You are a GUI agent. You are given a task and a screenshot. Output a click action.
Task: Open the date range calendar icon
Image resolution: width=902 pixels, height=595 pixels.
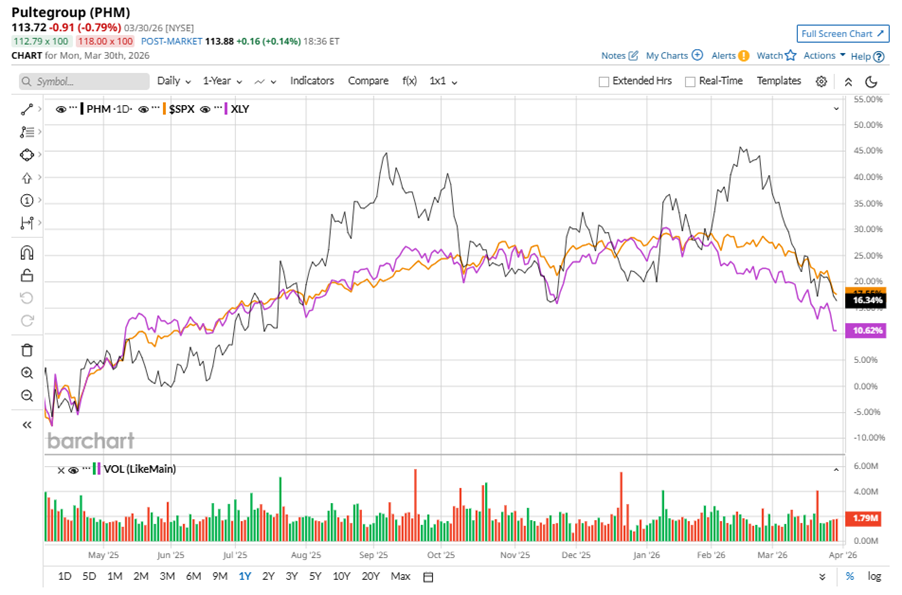click(x=428, y=577)
